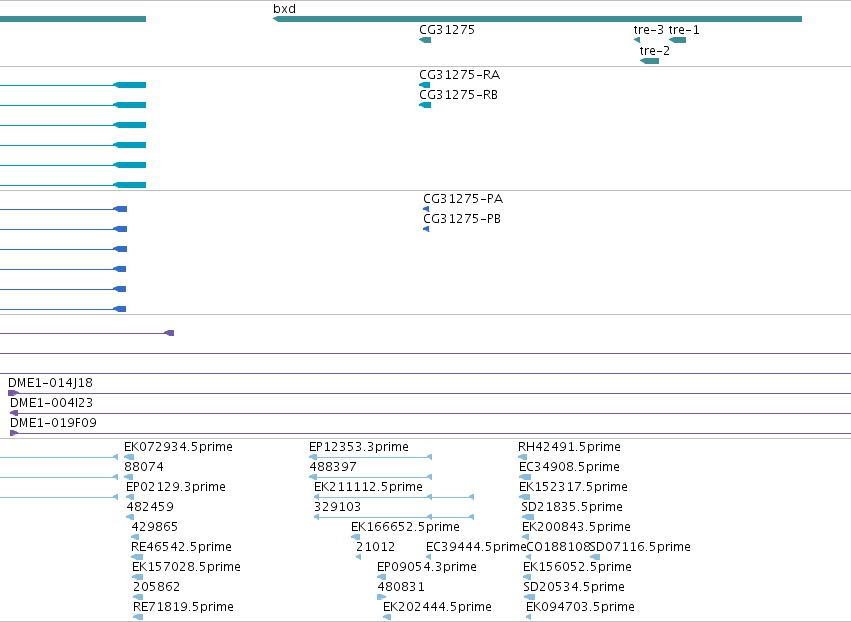Viewport: 851px width, 622px height.
Task: Click EST label EP09054.3prime
Action: tap(427, 567)
